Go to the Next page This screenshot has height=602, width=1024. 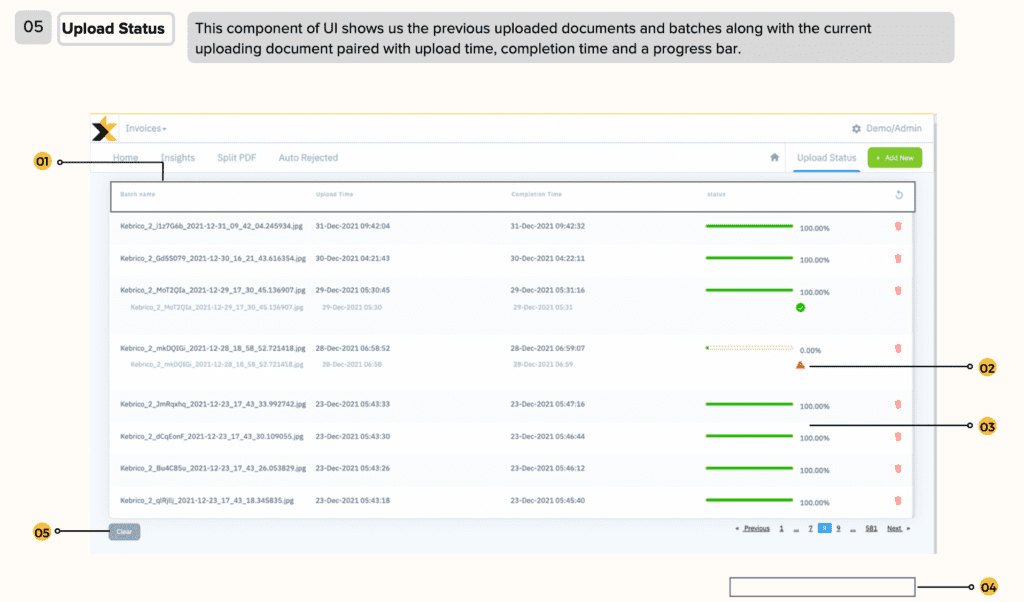(896, 528)
